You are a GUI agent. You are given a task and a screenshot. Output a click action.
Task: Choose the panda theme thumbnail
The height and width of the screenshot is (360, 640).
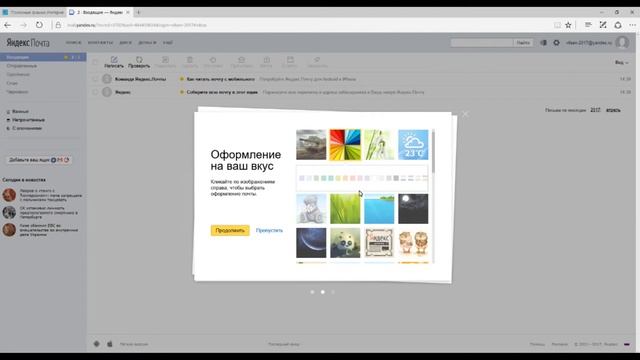(x=345, y=243)
